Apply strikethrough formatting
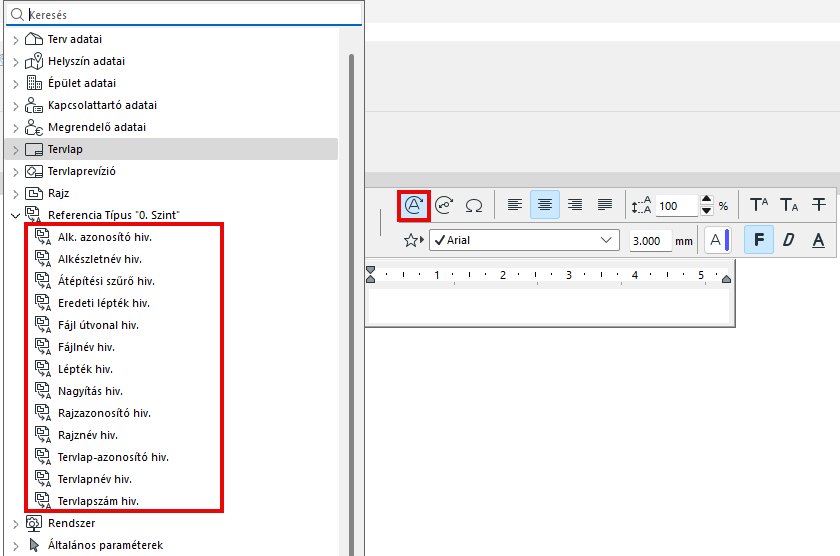The image size is (840, 556). (819, 205)
